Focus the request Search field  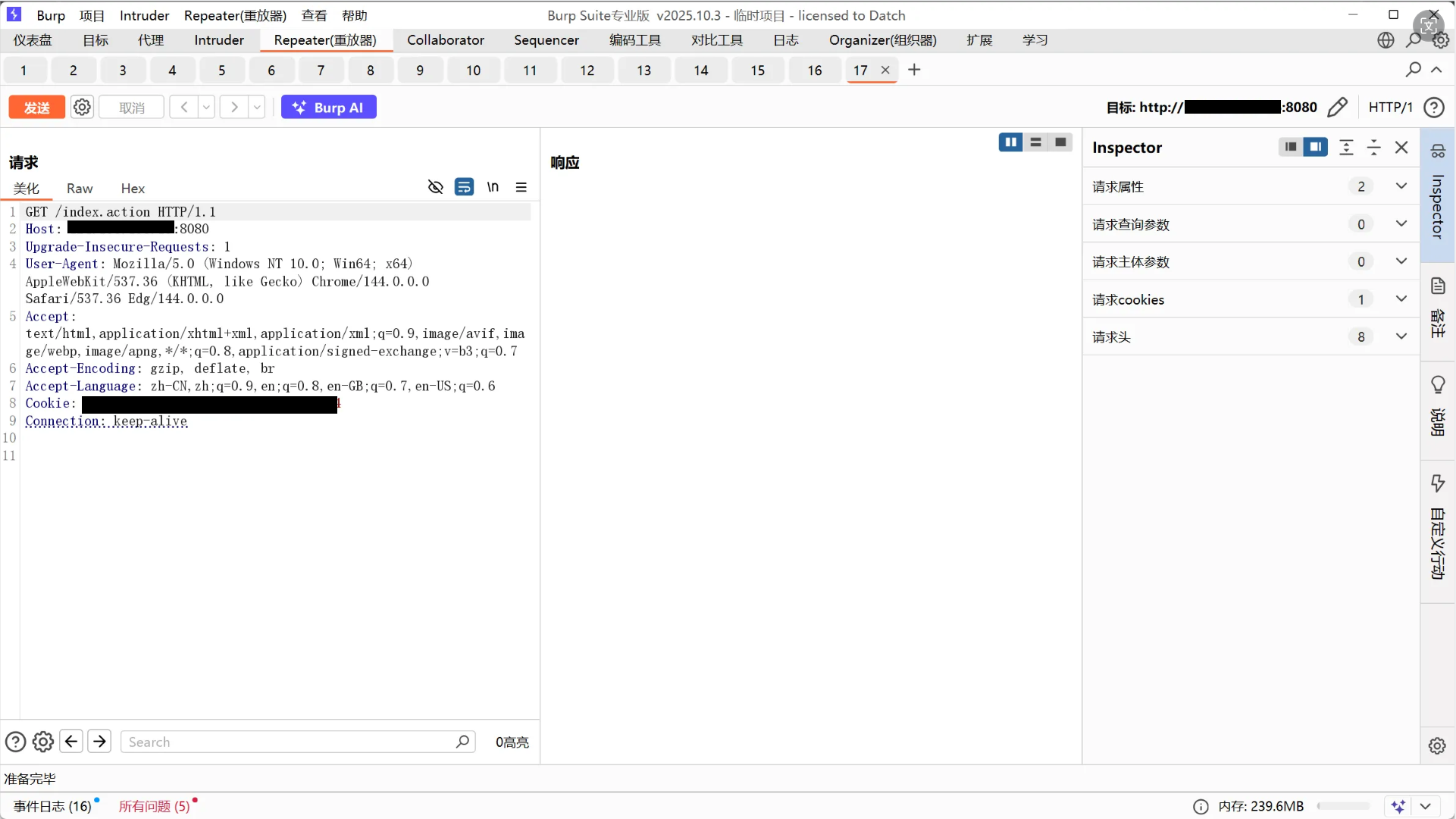(298, 742)
